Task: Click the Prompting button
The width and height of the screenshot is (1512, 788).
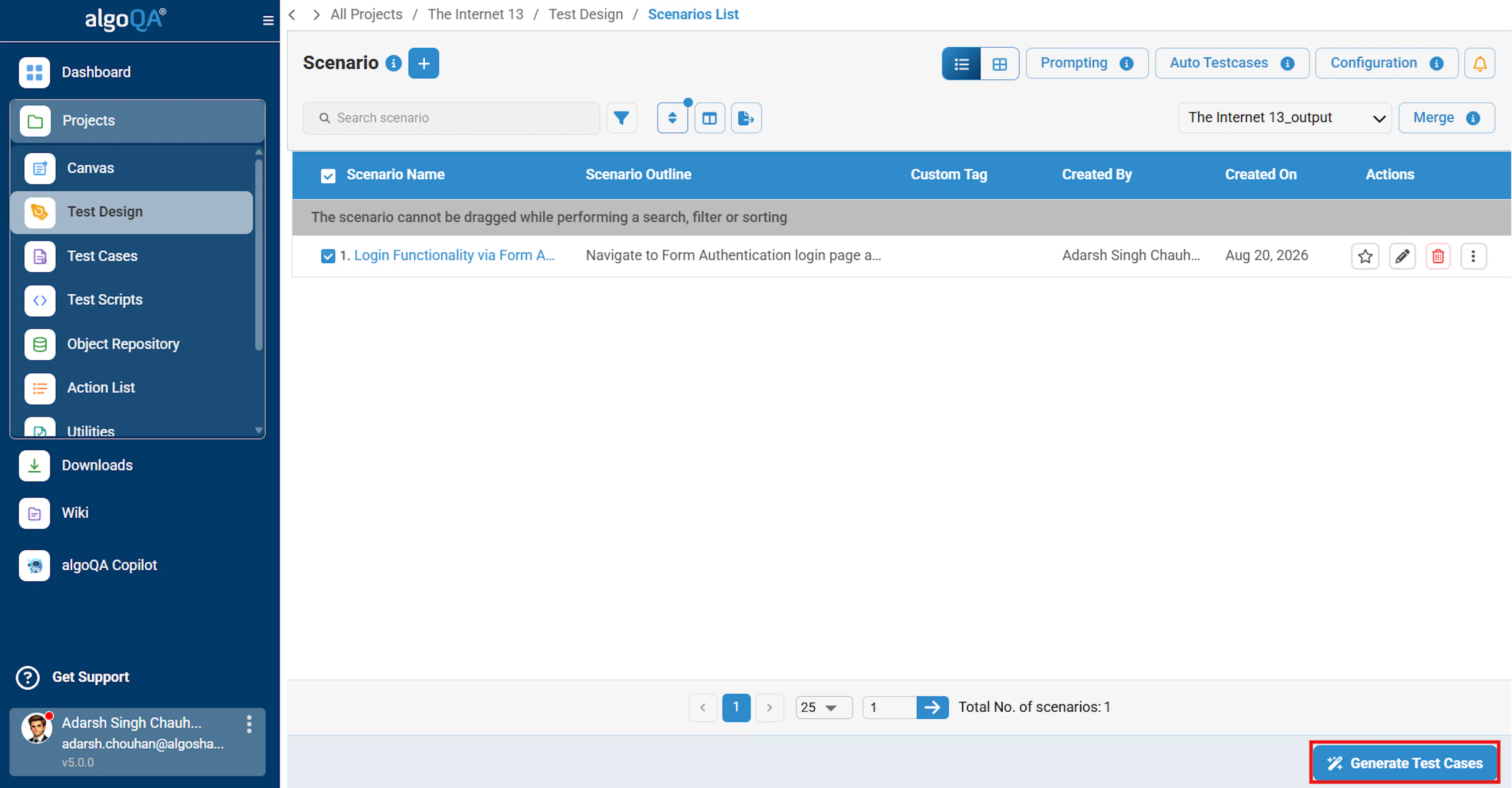Action: coord(1087,63)
